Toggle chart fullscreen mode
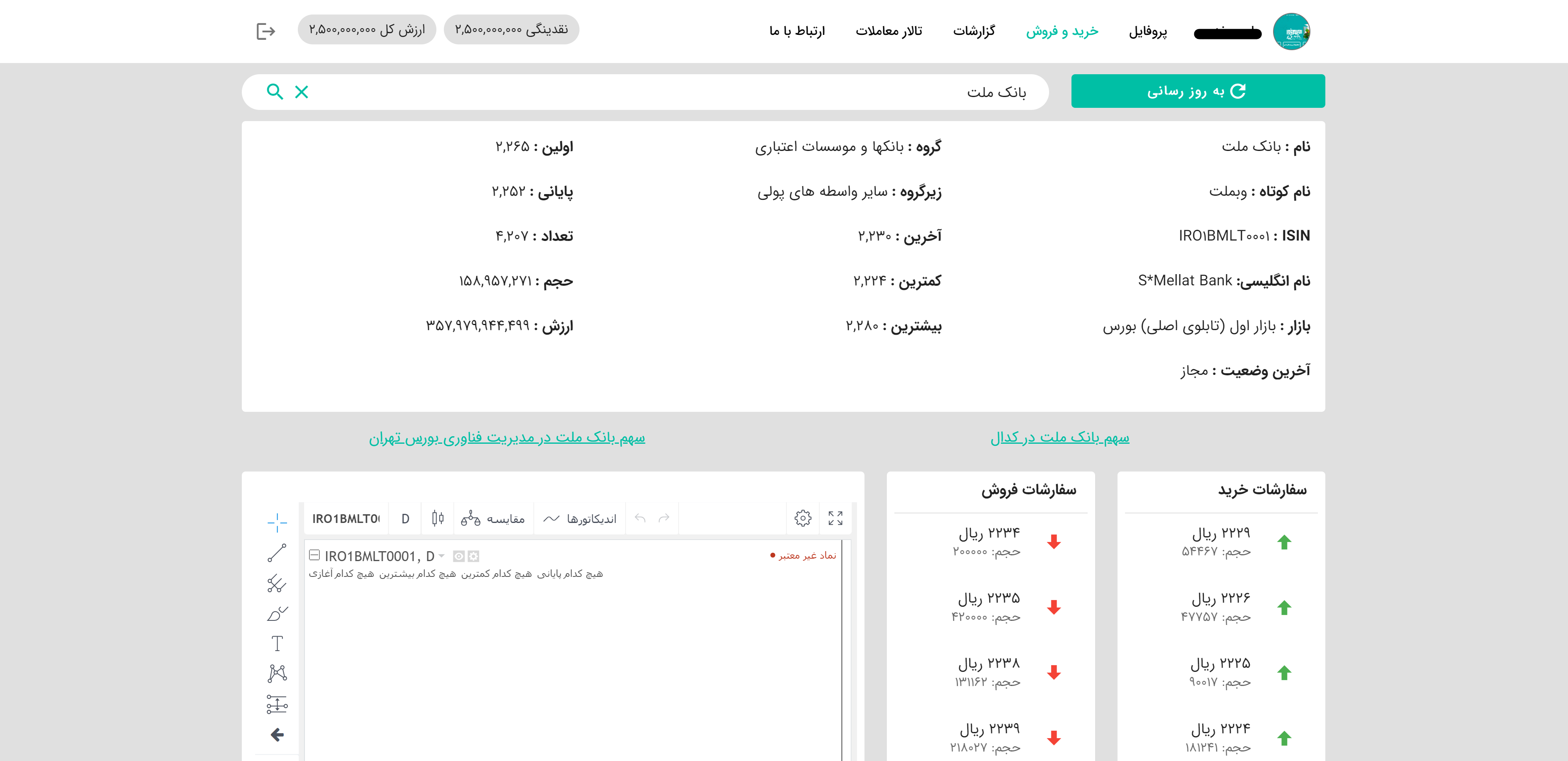This screenshot has width=1568, height=761. click(835, 518)
